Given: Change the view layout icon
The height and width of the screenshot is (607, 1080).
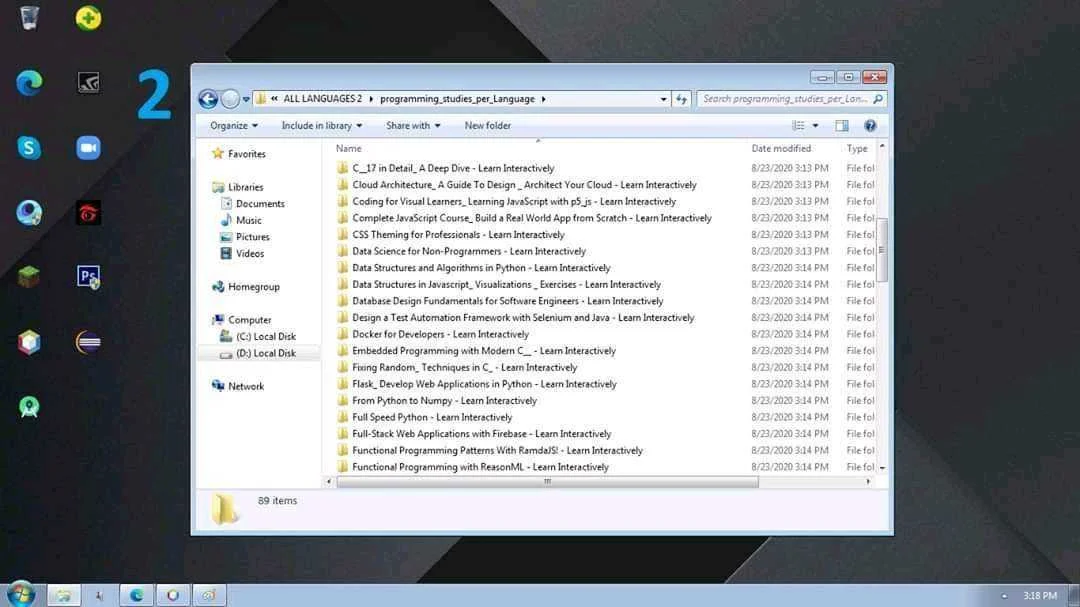Looking at the screenshot, I should (x=798, y=125).
